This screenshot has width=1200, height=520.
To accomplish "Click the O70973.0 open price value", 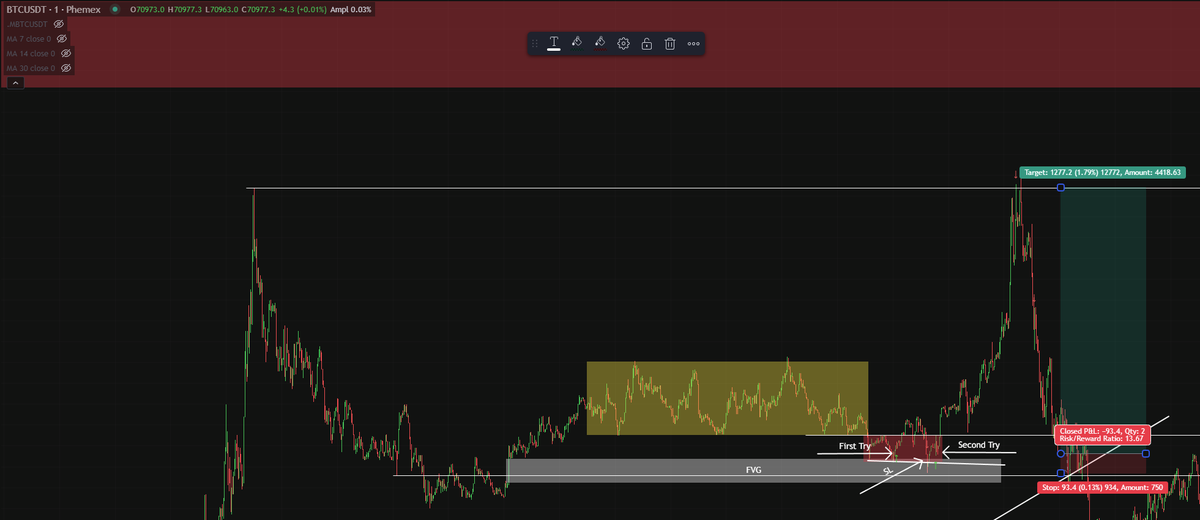I will pos(147,9).
